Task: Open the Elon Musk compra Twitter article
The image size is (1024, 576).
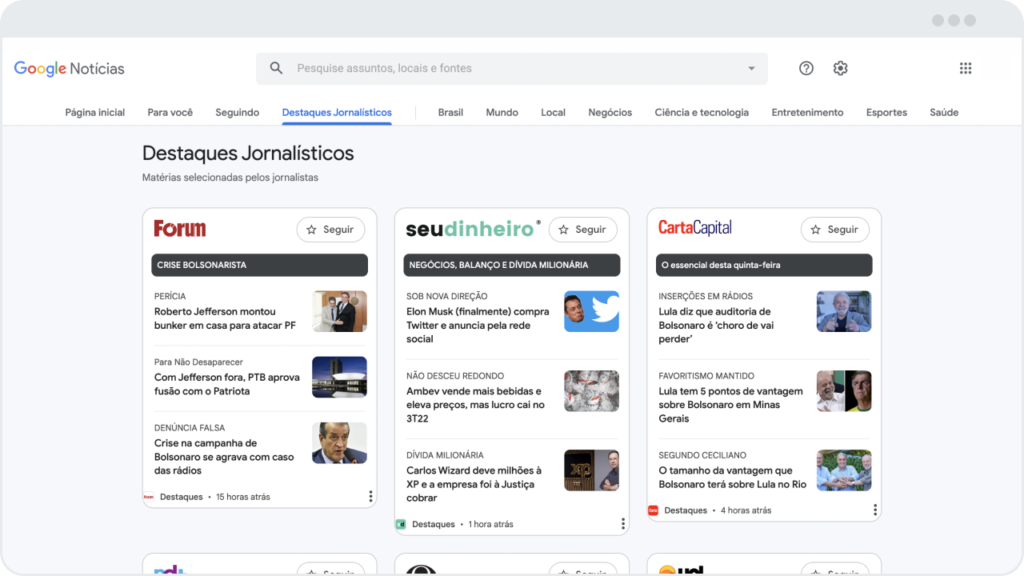Action: click(x=477, y=325)
